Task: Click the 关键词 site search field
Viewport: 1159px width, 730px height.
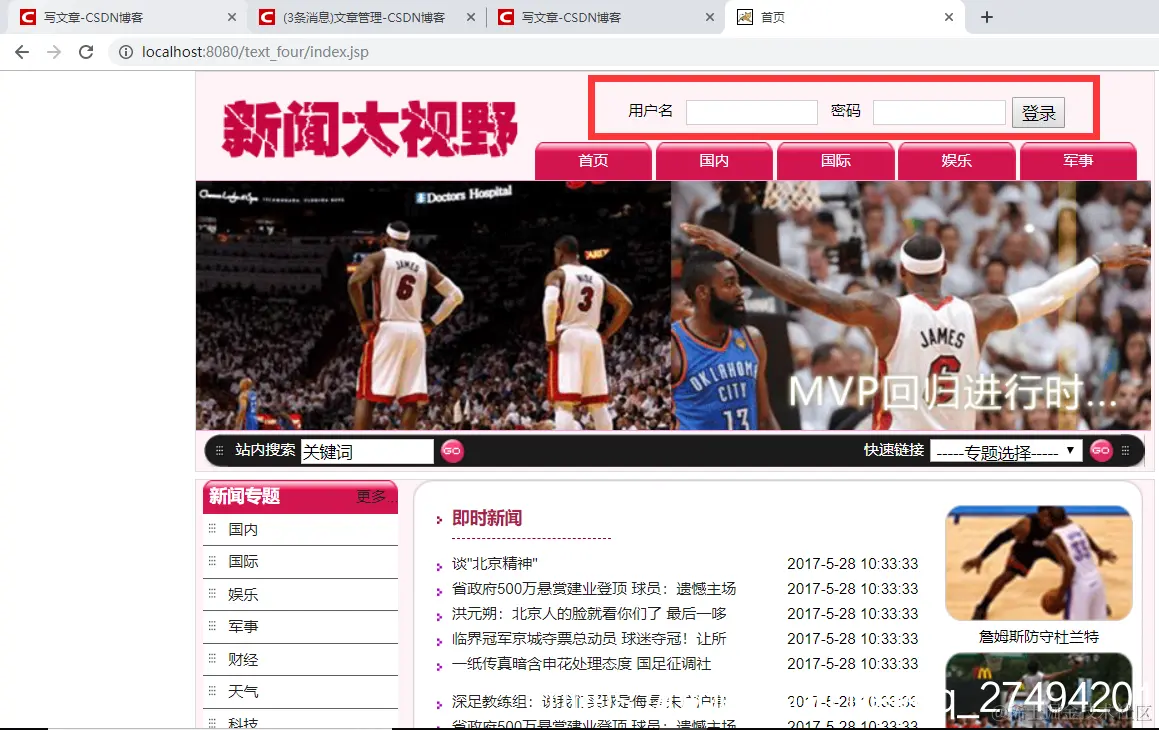Action: (x=367, y=451)
